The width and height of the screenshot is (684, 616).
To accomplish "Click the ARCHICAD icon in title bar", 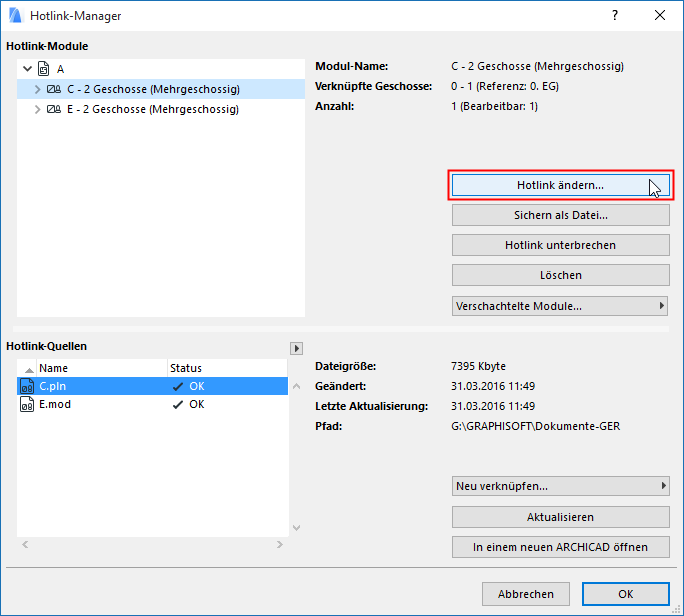I will pos(14,15).
